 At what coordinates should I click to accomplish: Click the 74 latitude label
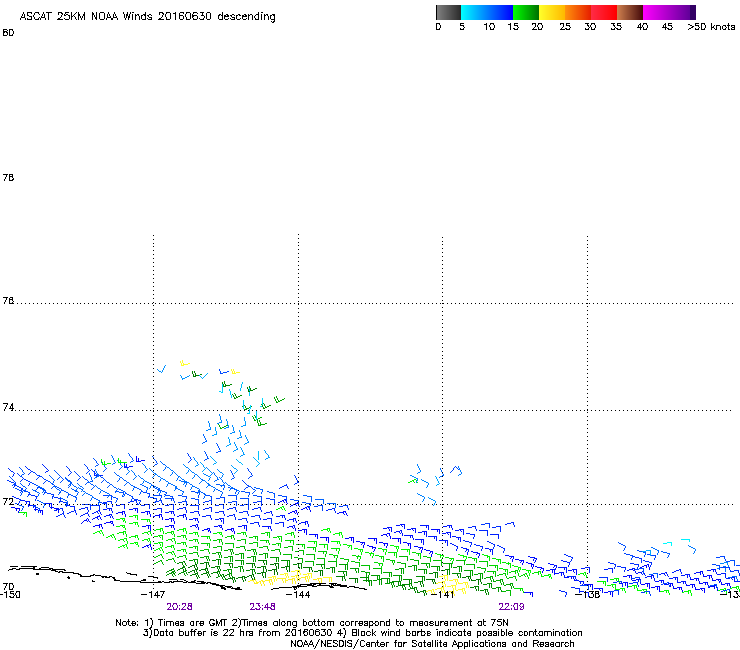coord(8,407)
